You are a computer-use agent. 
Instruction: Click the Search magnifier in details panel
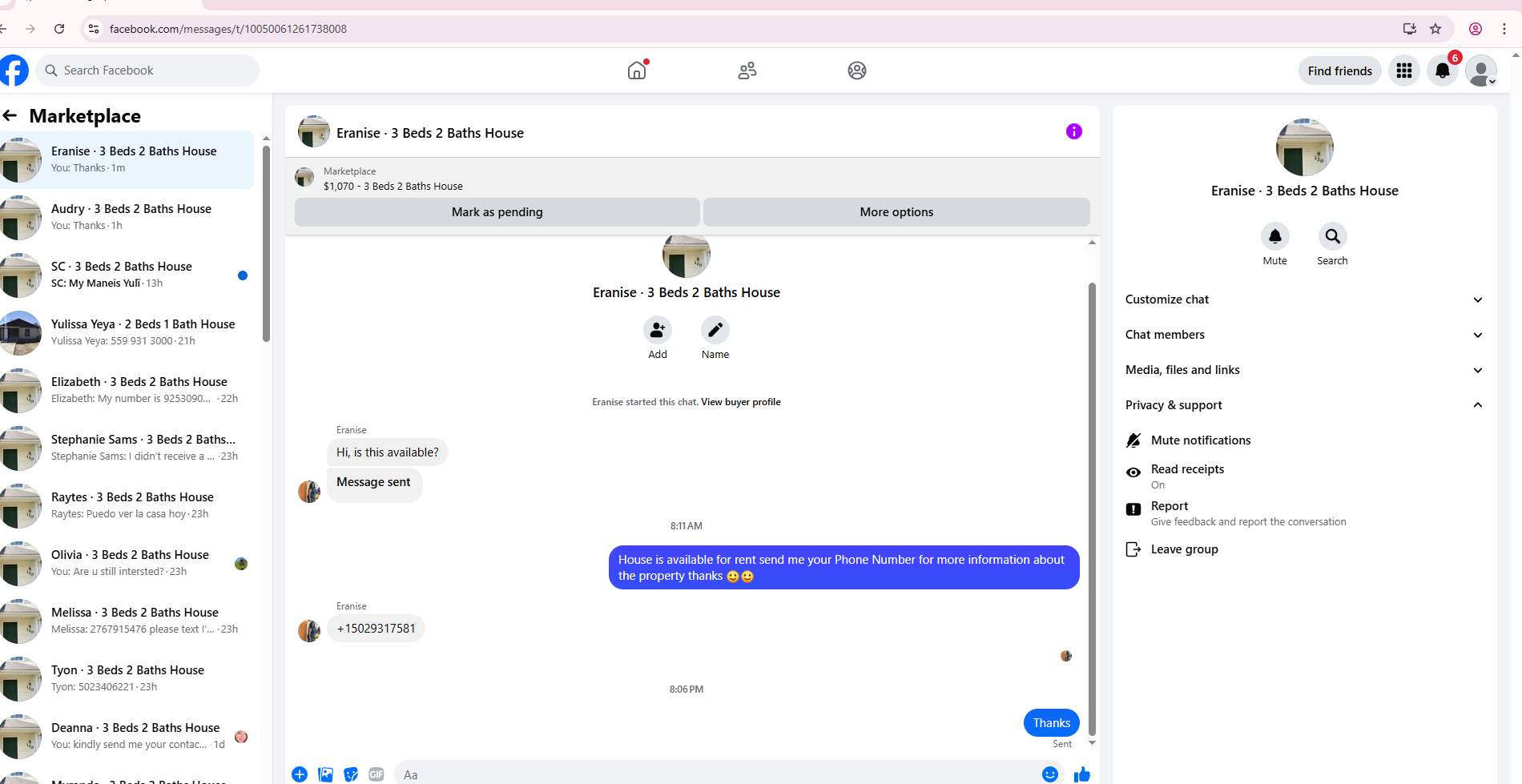tap(1333, 236)
